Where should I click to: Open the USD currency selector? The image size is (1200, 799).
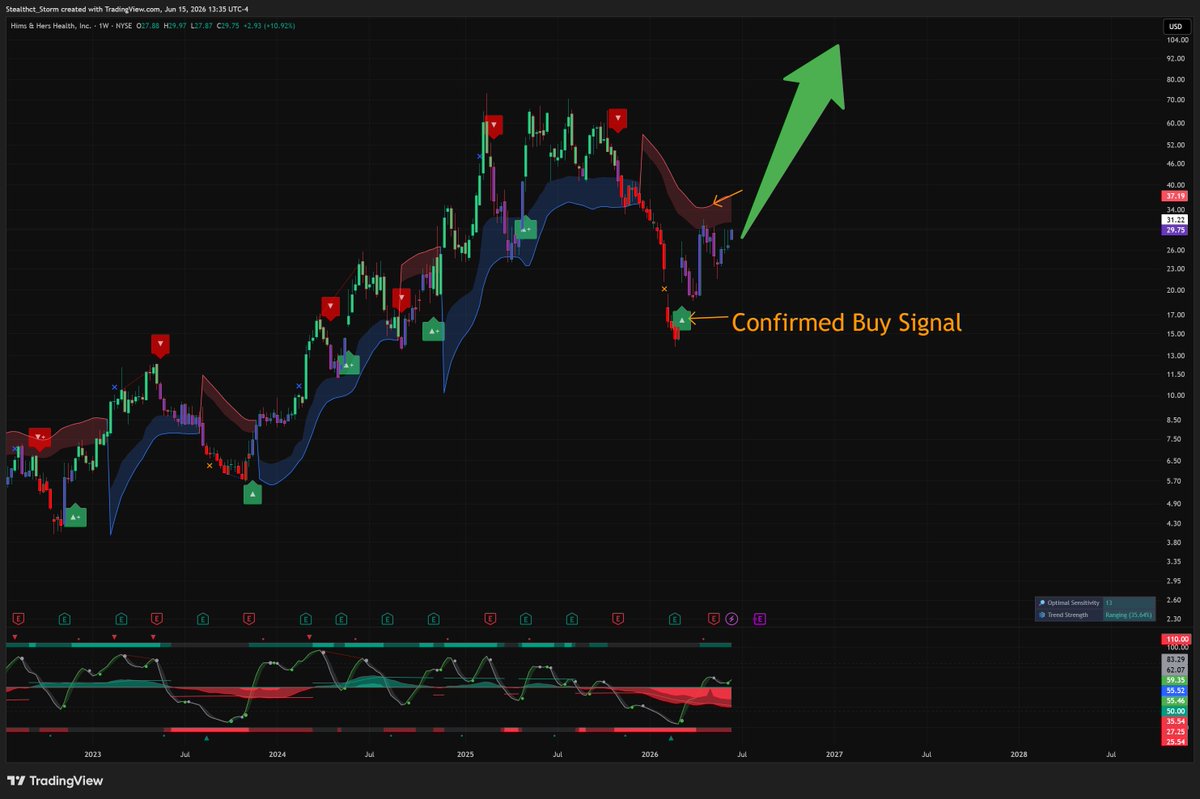[x=1174, y=27]
